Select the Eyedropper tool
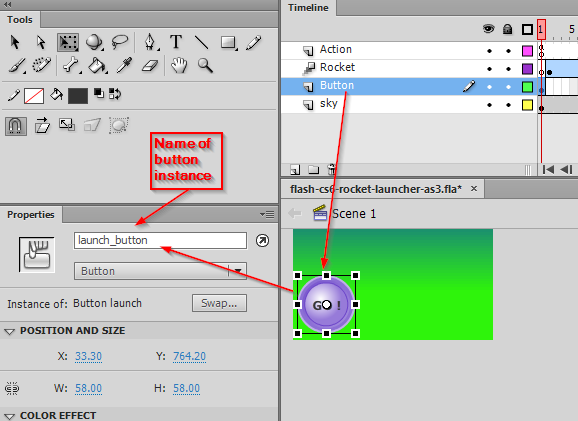Image resolution: width=578 pixels, height=421 pixels. (x=124, y=66)
